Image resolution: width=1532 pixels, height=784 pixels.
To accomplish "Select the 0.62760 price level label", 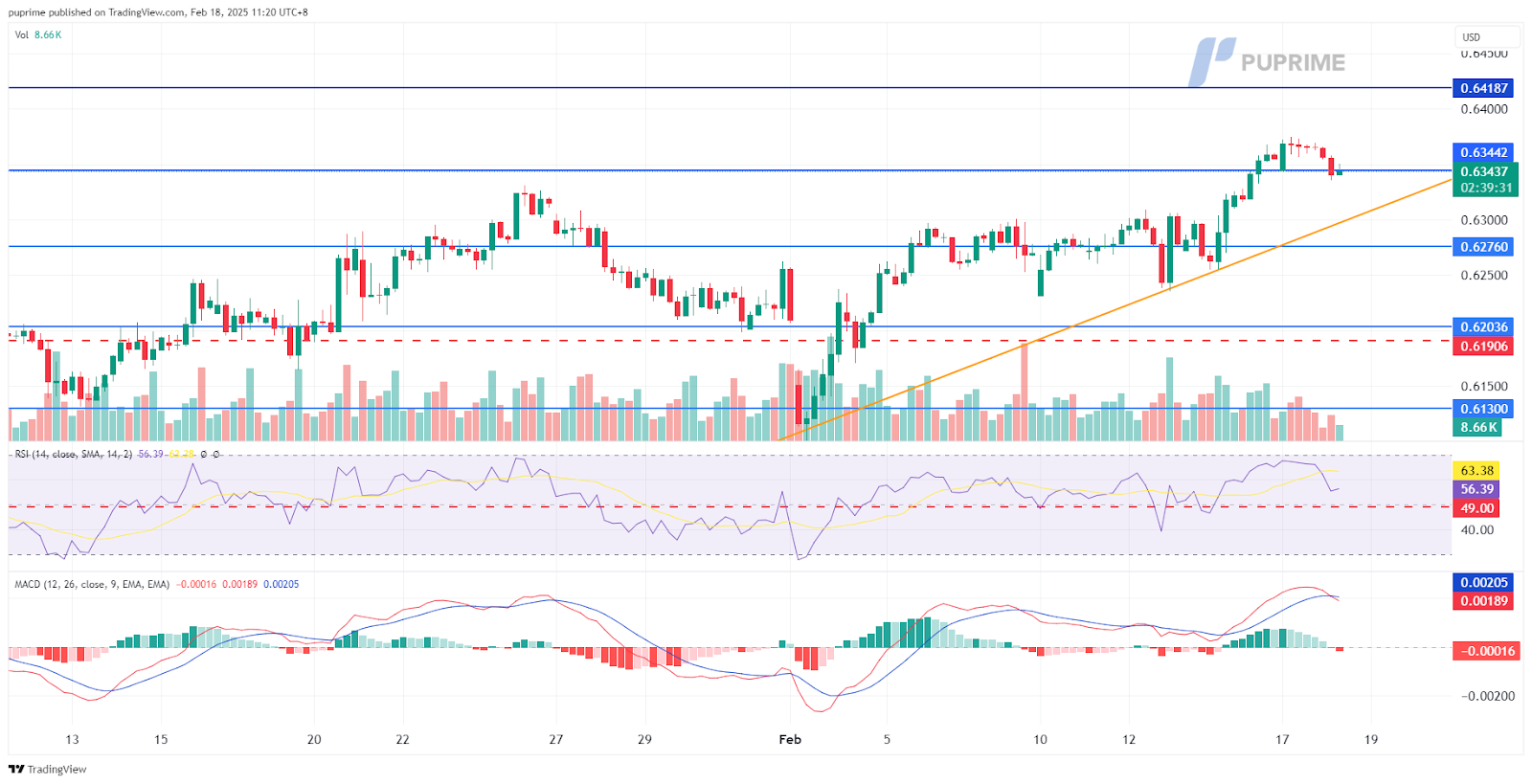I will click(1483, 247).
